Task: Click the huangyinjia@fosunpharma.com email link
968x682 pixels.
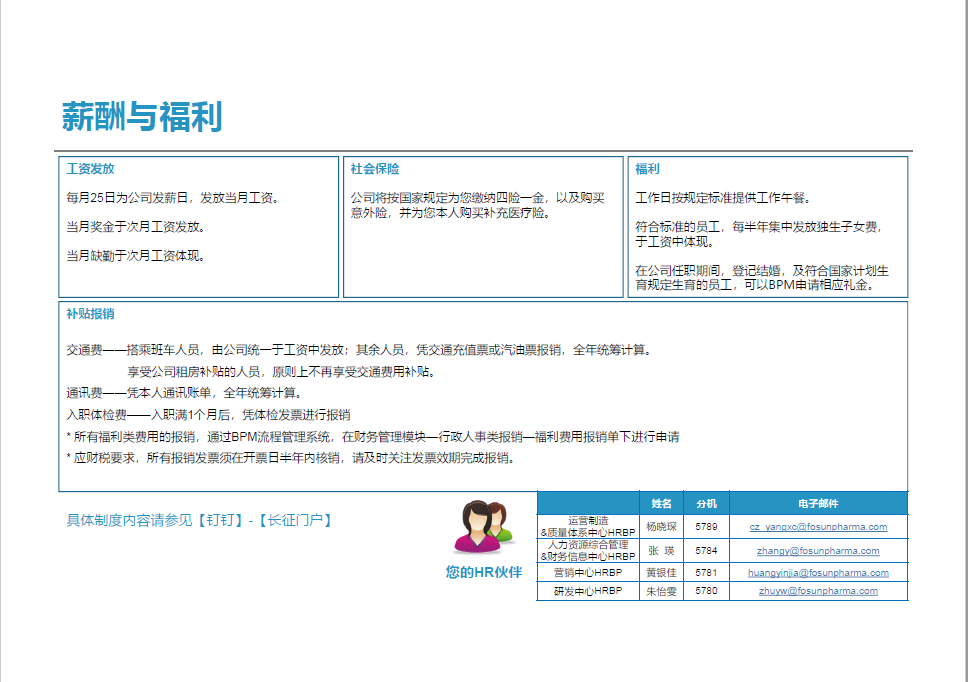Action: point(818,573)
